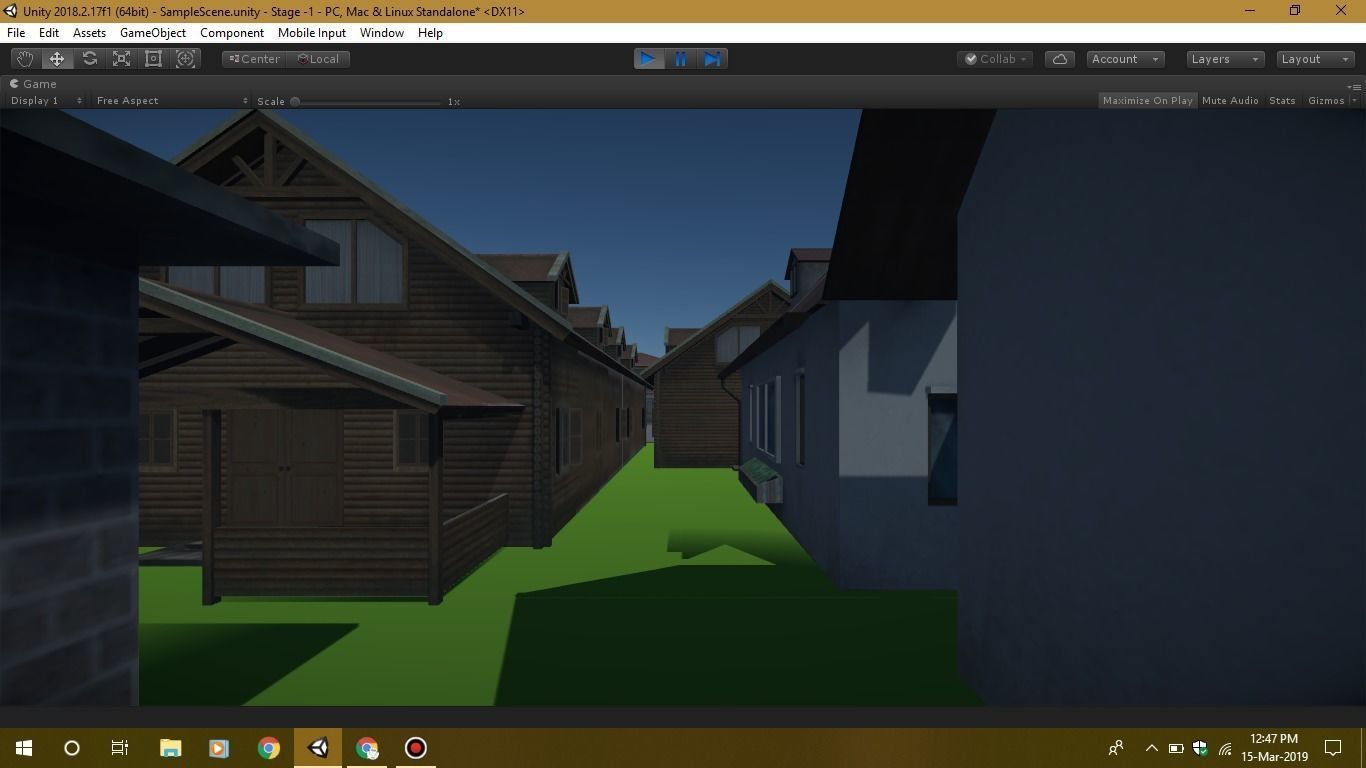Toggle Maximize On Play

coord(1147,100)
